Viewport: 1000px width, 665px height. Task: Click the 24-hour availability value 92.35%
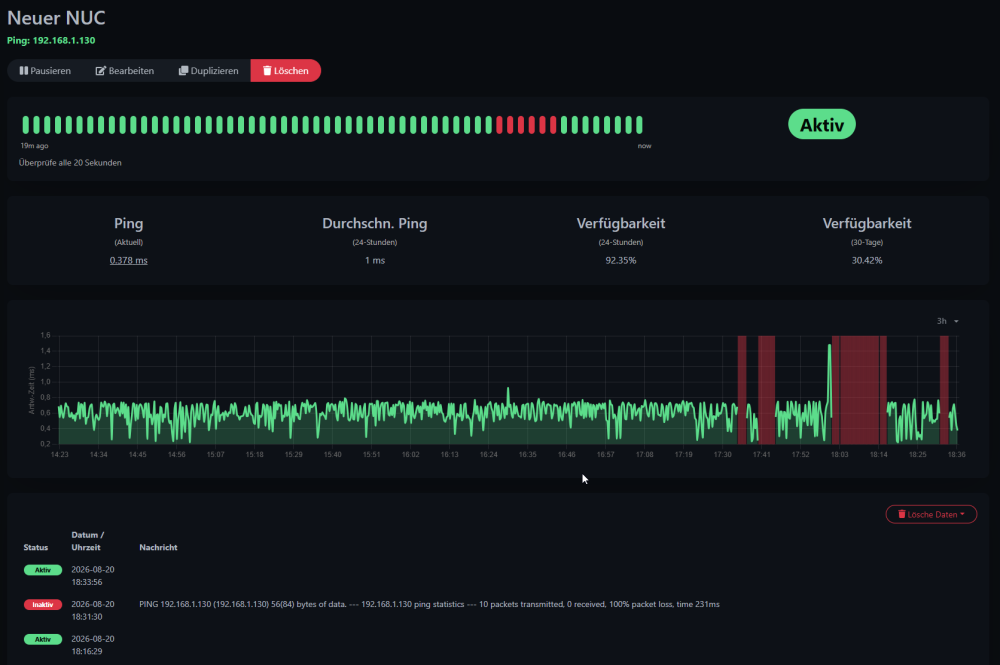point(621,260)
